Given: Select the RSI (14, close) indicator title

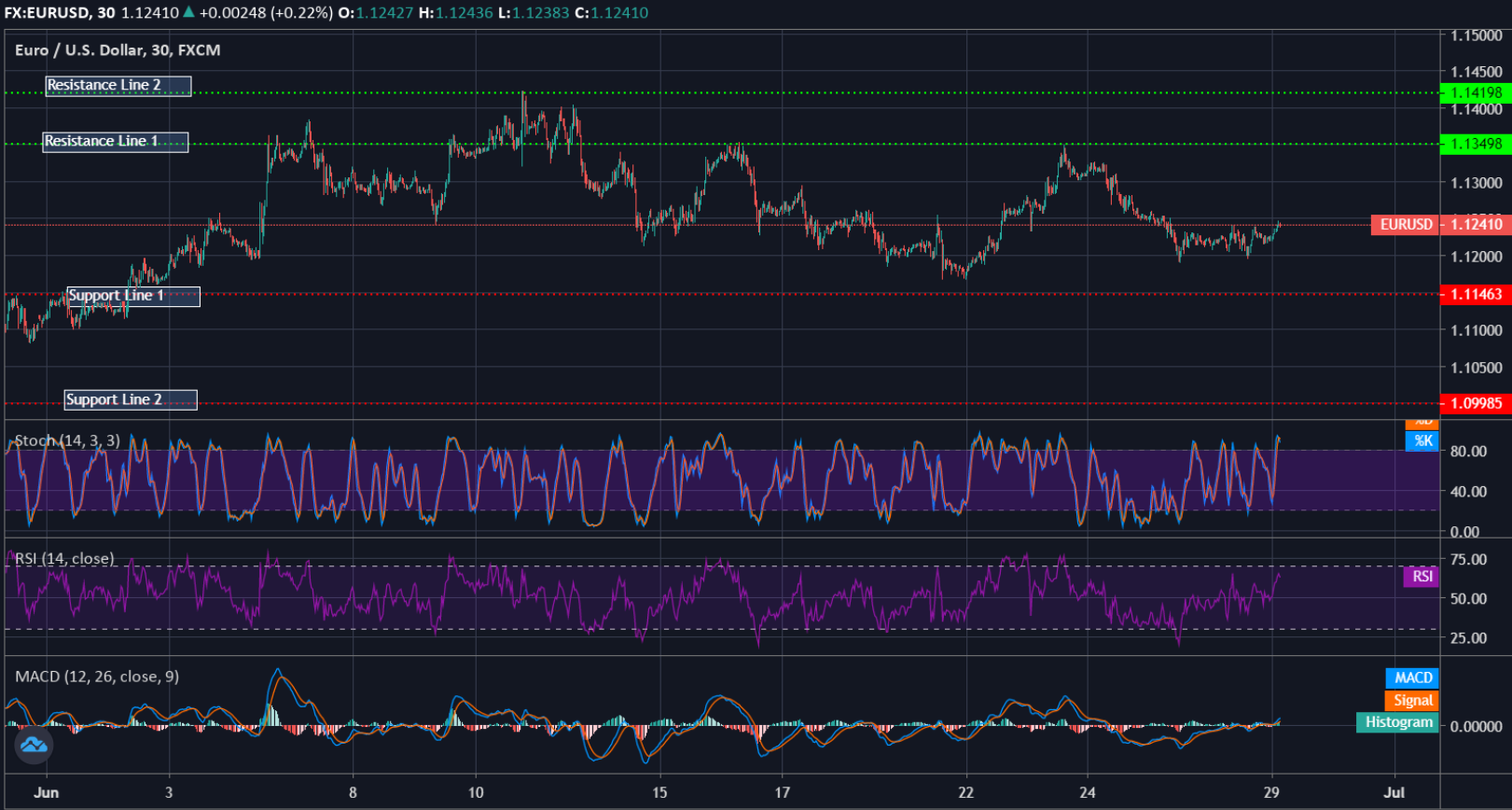Looking at the screenshot, I should click(x=64, y=559).
